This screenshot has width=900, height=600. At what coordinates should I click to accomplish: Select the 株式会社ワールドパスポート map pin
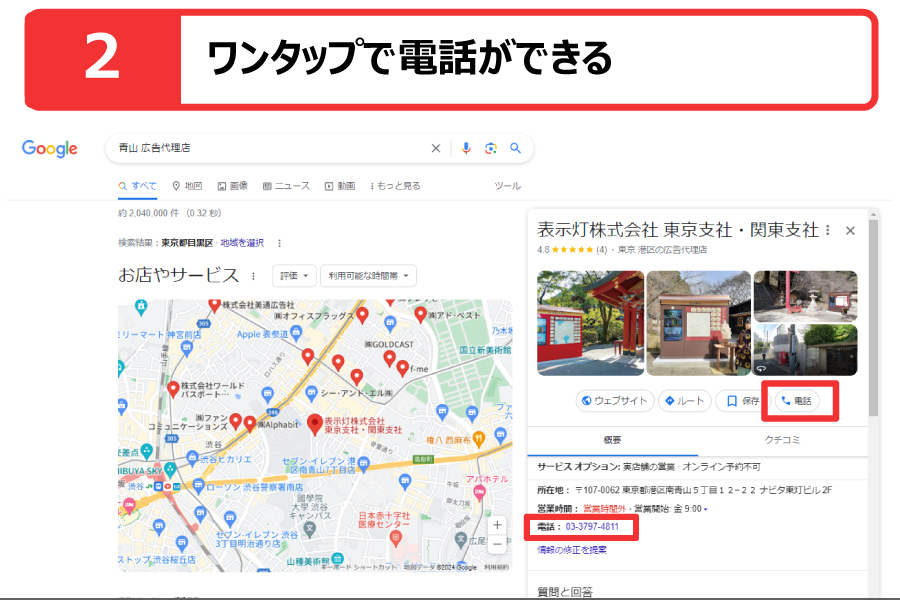tap(173, 389)
